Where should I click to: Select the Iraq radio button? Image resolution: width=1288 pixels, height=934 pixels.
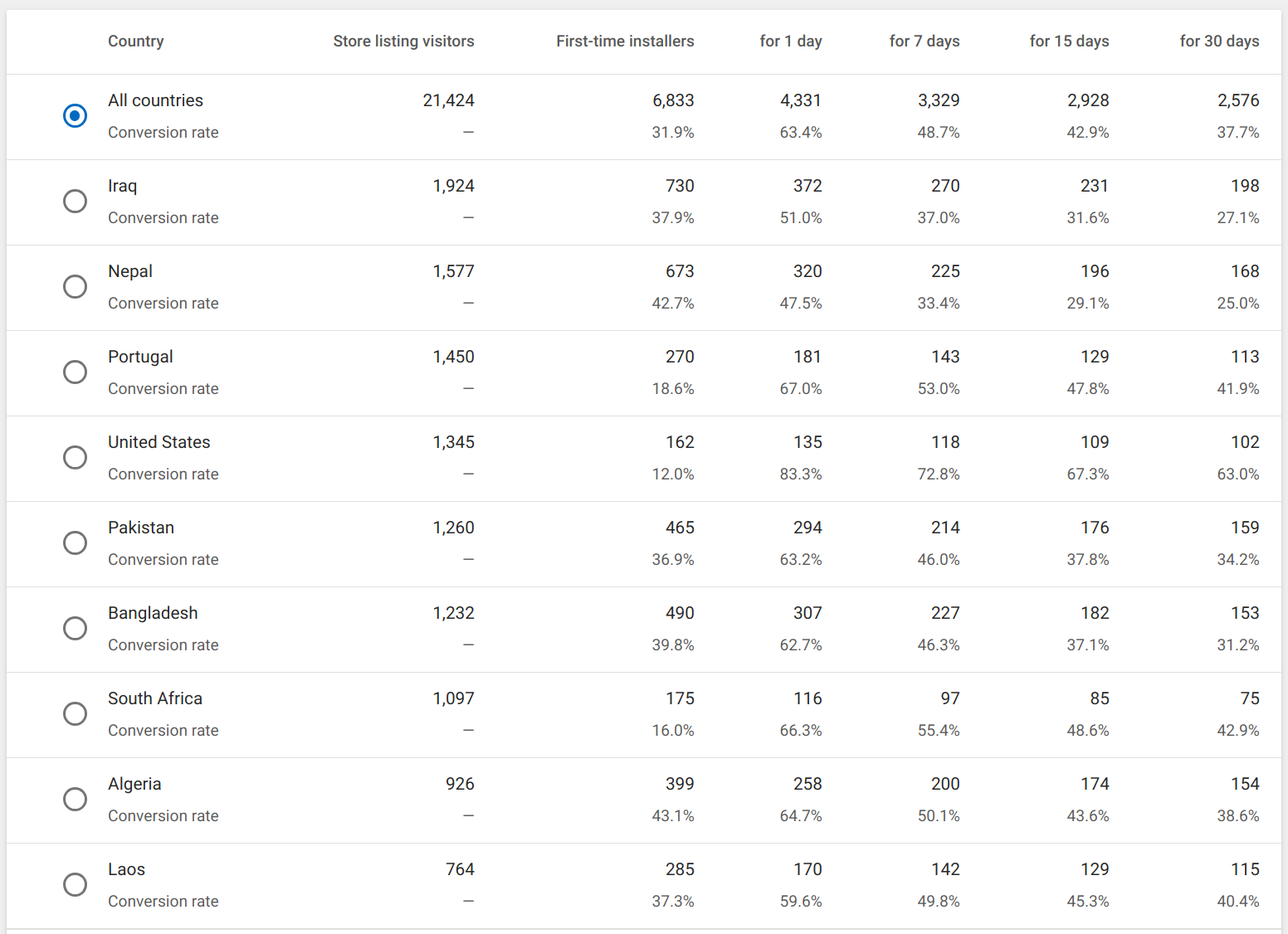75,202
